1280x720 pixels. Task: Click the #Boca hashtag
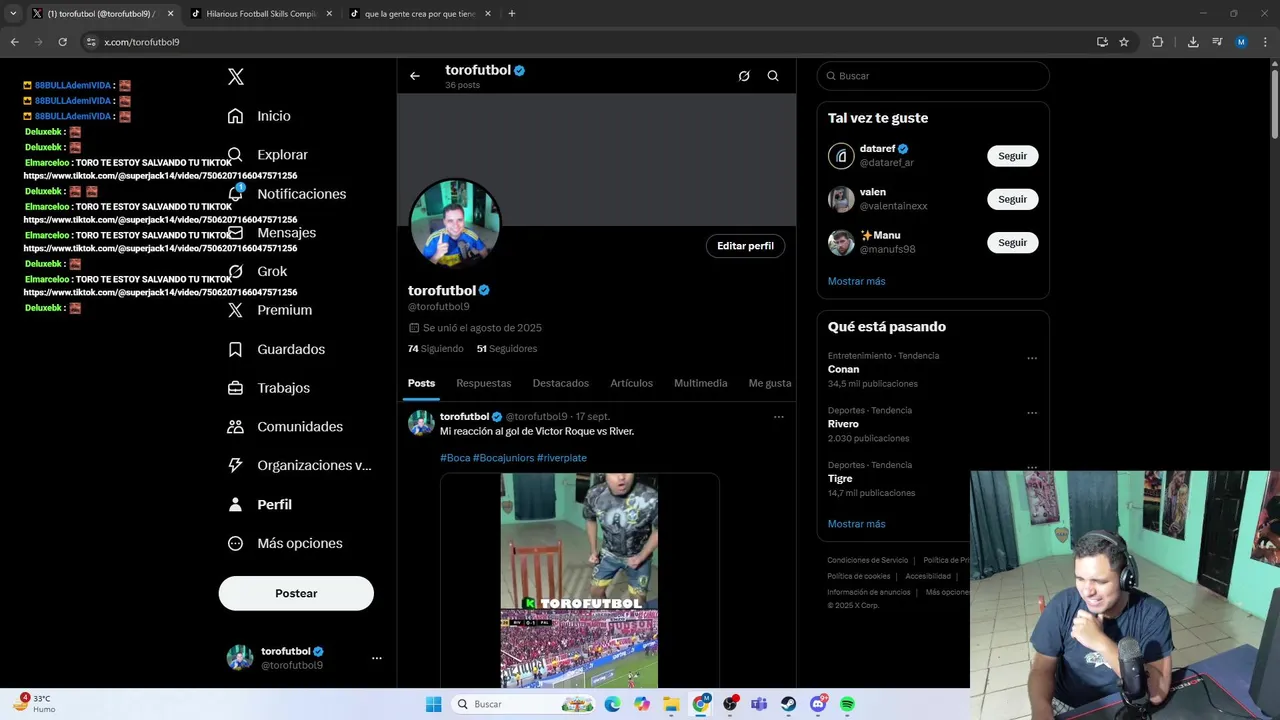click(x=455, y=458)
